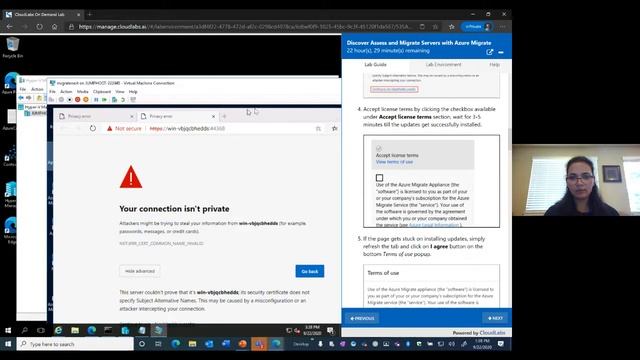The image size is (640, 360).
Task: Select the Hyper-V Manager tree root node
Action: (x=33, y=107)
